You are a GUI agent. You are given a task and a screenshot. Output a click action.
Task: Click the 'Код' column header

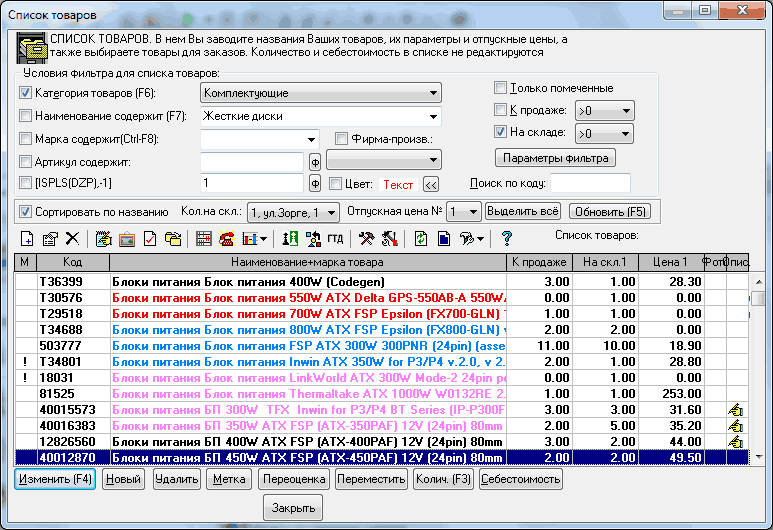click(73, 262)
